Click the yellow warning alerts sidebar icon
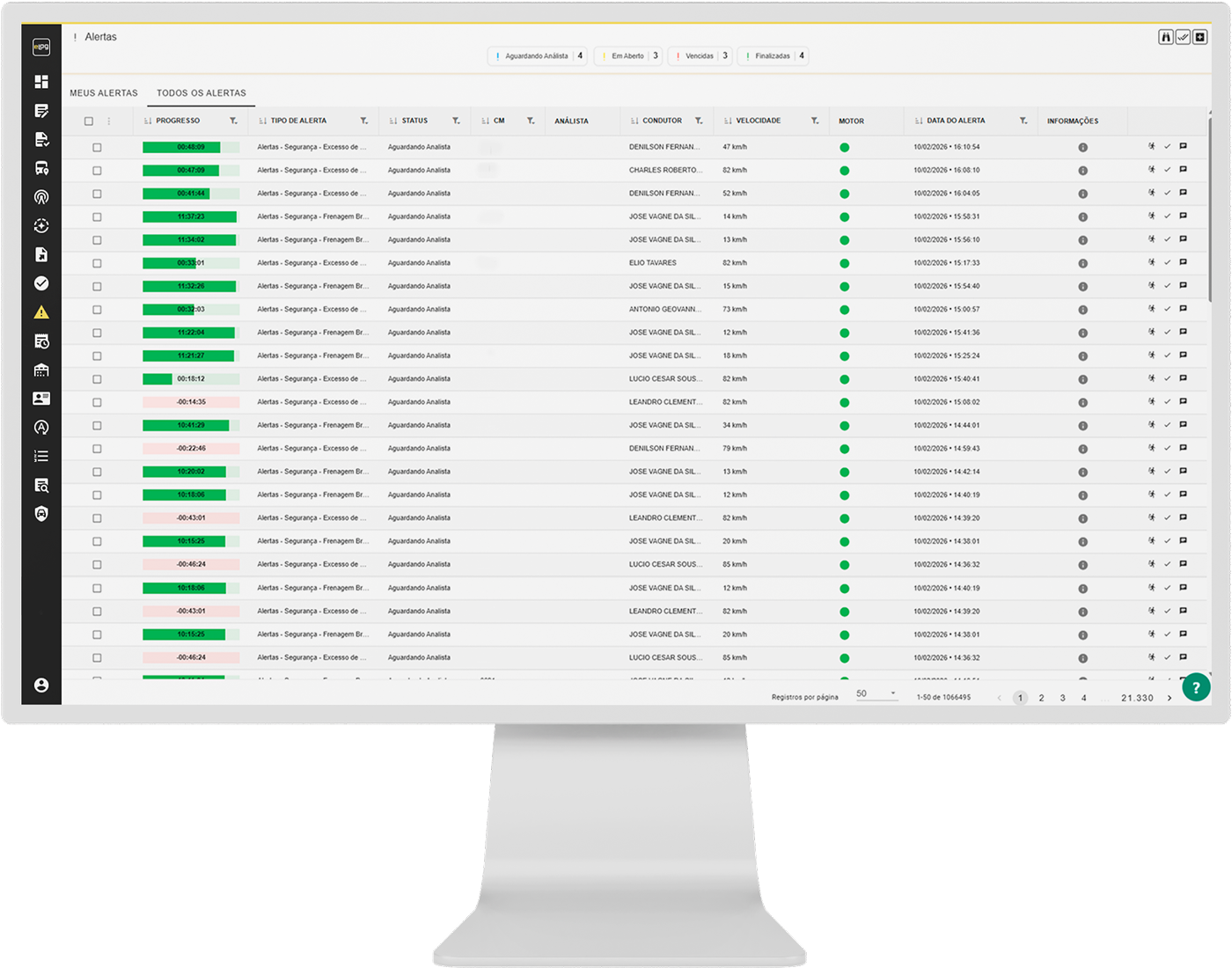This screenshot has height=968, width=1232. coord(41,312)
